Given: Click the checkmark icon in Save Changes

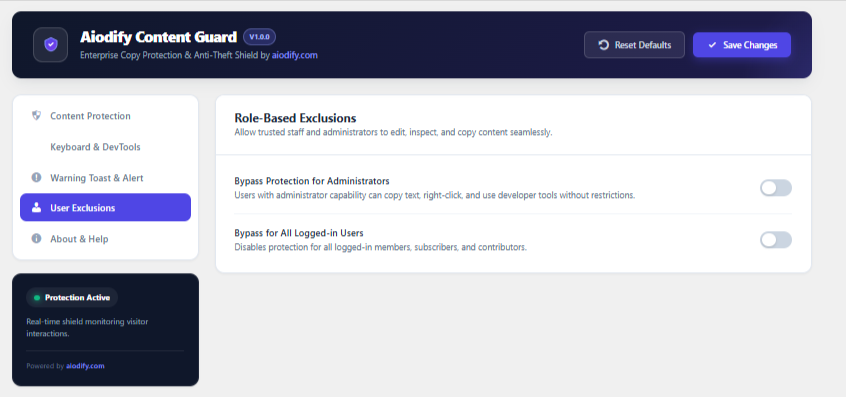Looking at the screenshot, I should pos(712,45).
